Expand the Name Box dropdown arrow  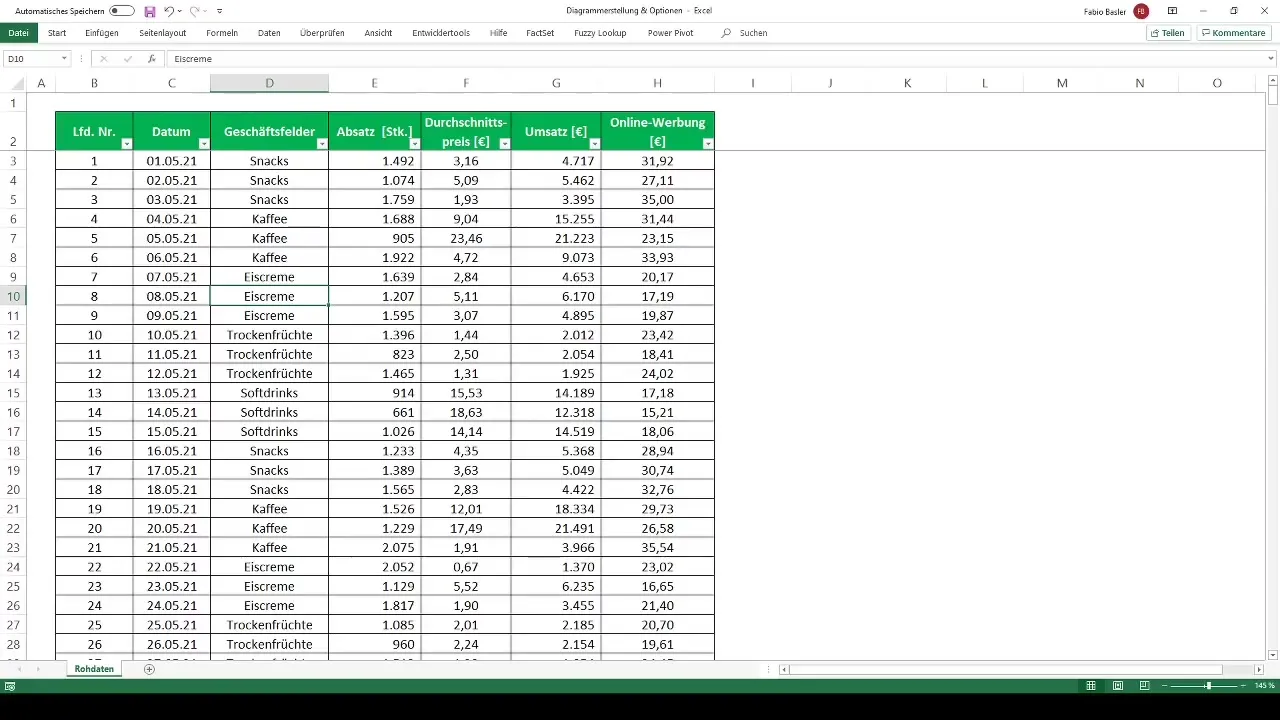tap(64, 59)
